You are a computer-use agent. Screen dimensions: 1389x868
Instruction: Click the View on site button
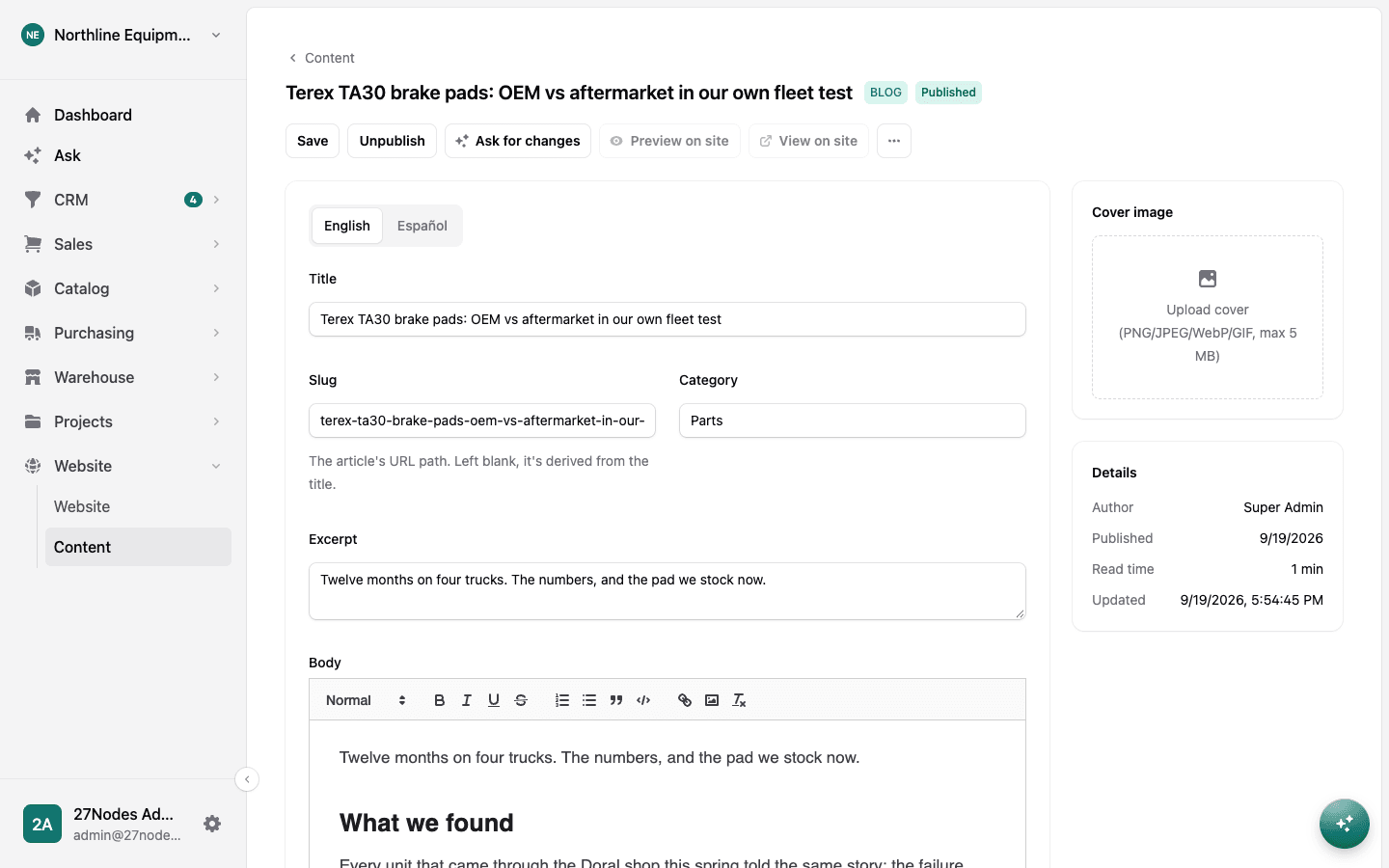pyautogui.click(x=809, y=141)
